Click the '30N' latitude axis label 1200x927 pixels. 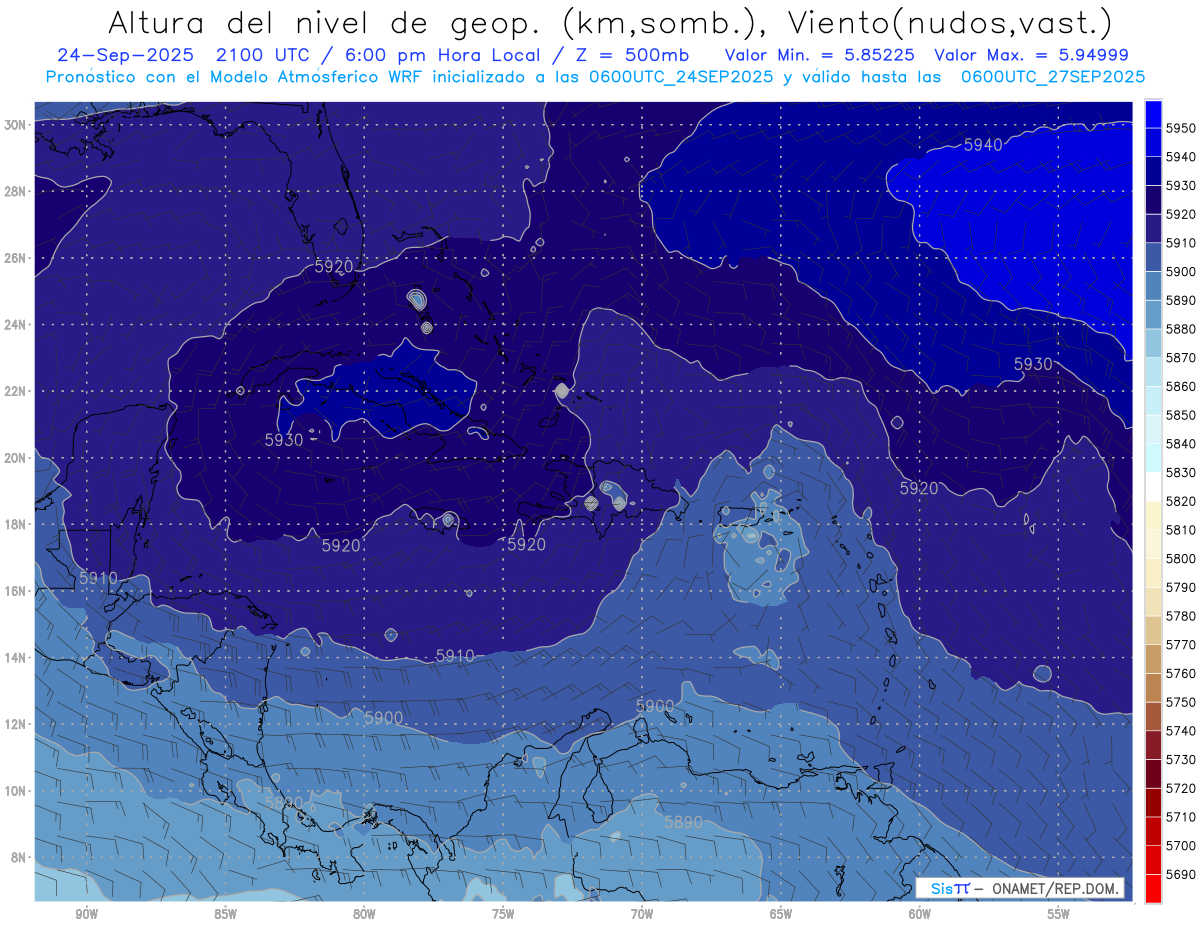17,125
